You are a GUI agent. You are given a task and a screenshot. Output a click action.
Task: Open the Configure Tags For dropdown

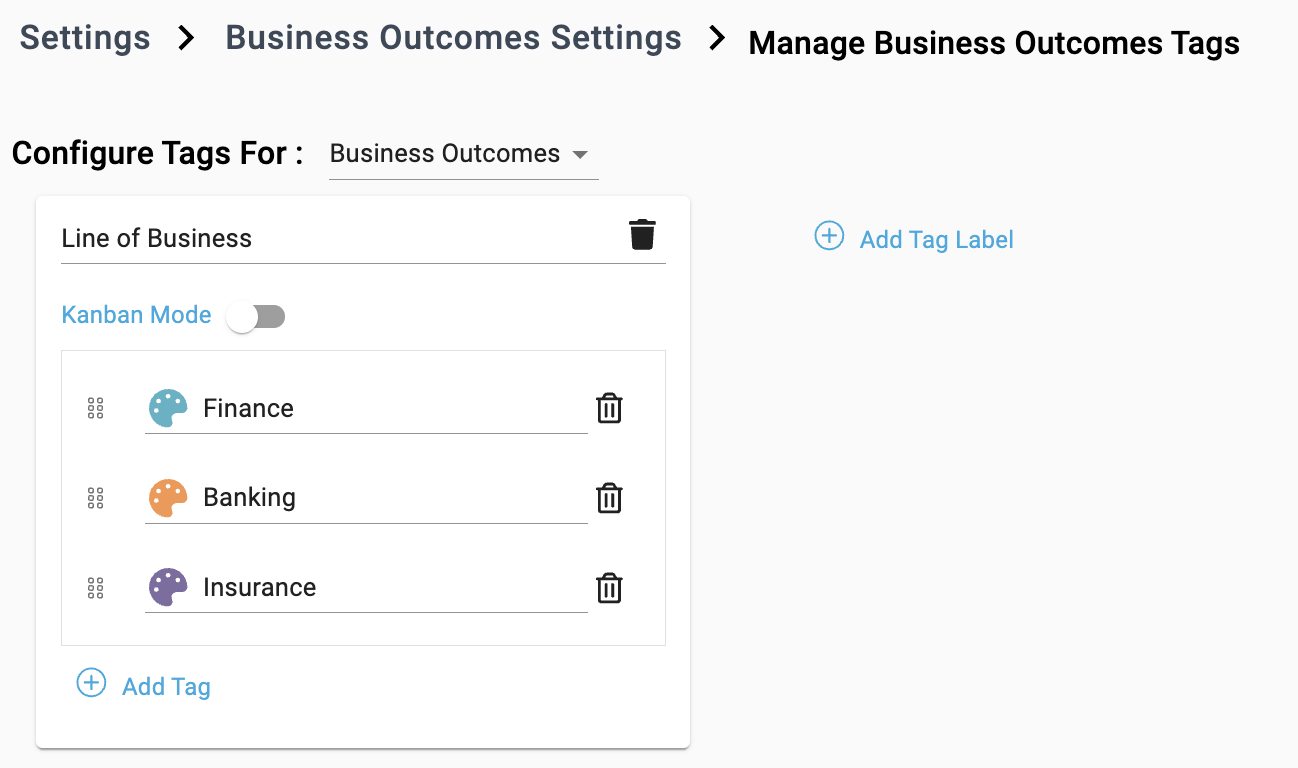click(x=463, y=154)
